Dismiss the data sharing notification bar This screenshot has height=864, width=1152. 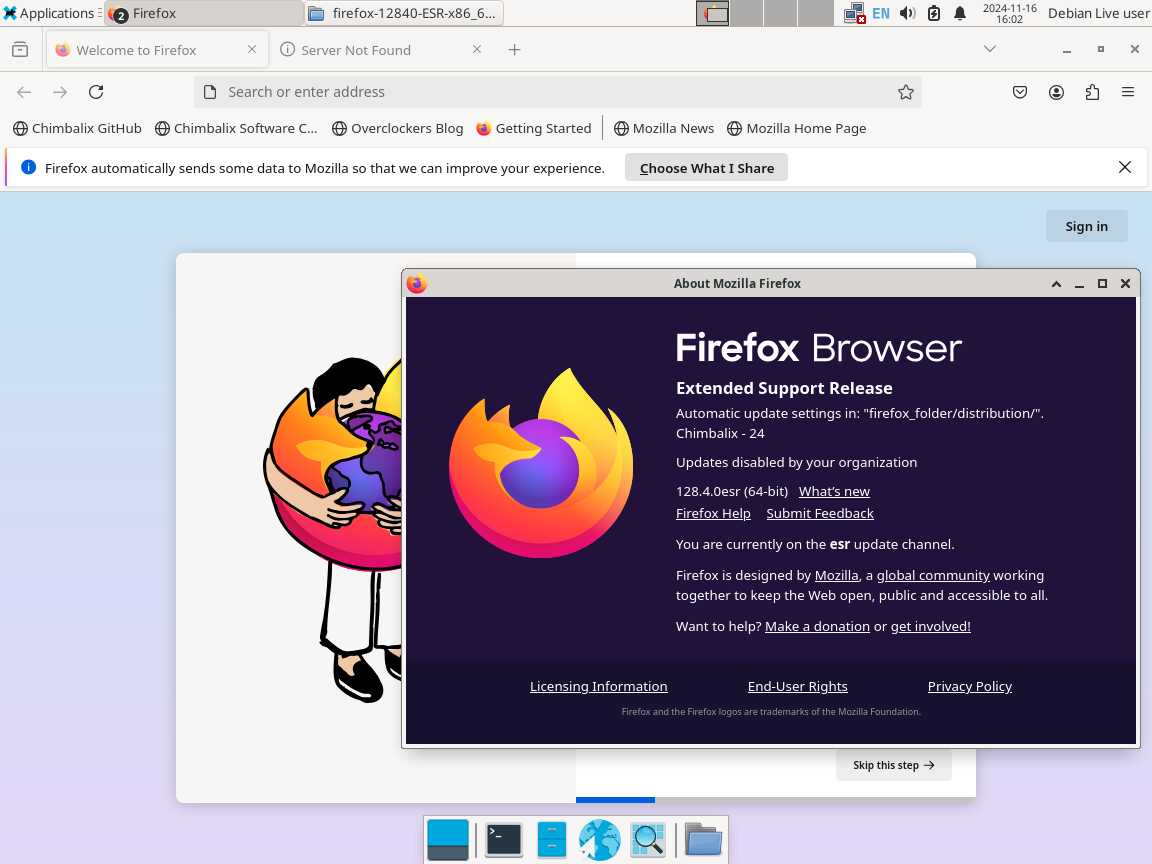pyautogui.click(x=1125, y=168)
